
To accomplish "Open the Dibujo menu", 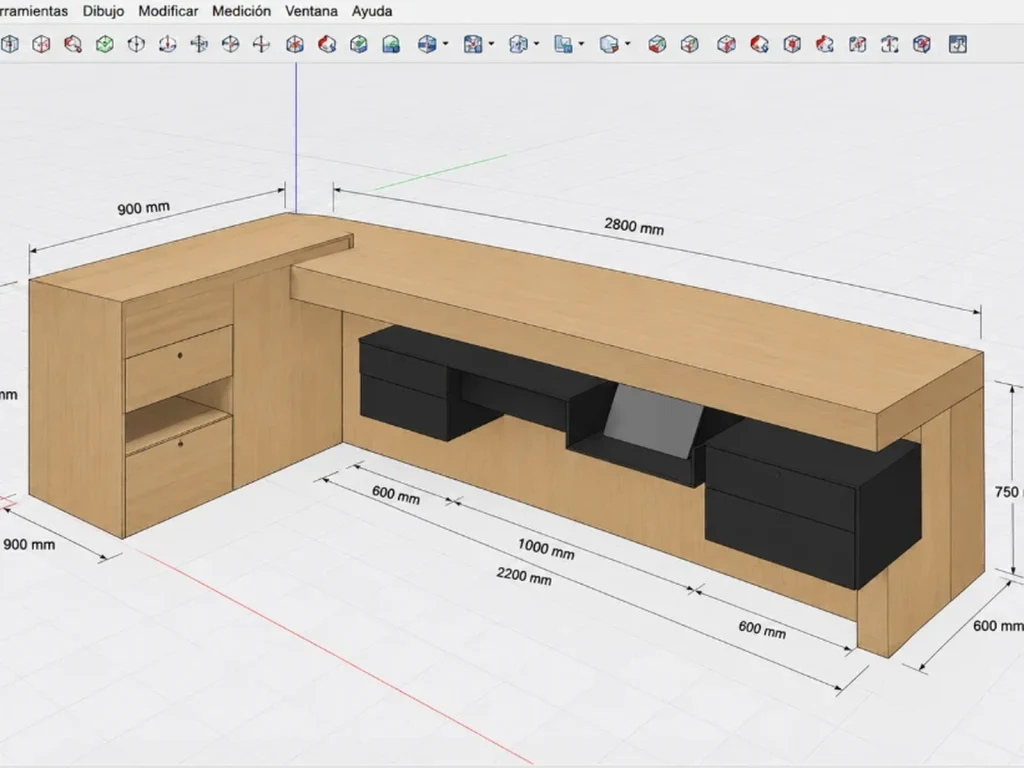I will click(103, 11).
